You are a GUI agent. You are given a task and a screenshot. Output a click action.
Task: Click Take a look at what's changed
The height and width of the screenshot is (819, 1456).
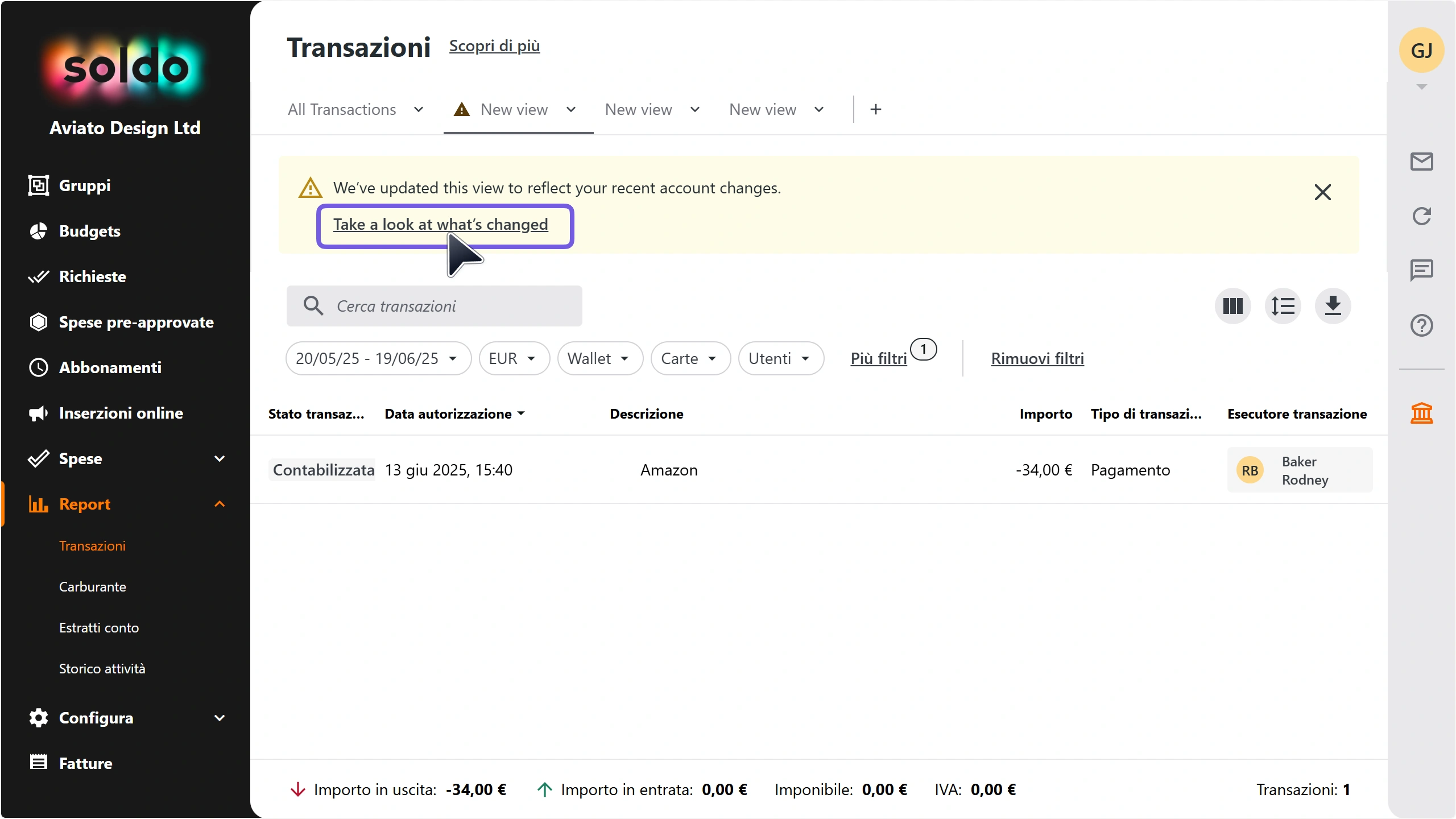[441, 224]
